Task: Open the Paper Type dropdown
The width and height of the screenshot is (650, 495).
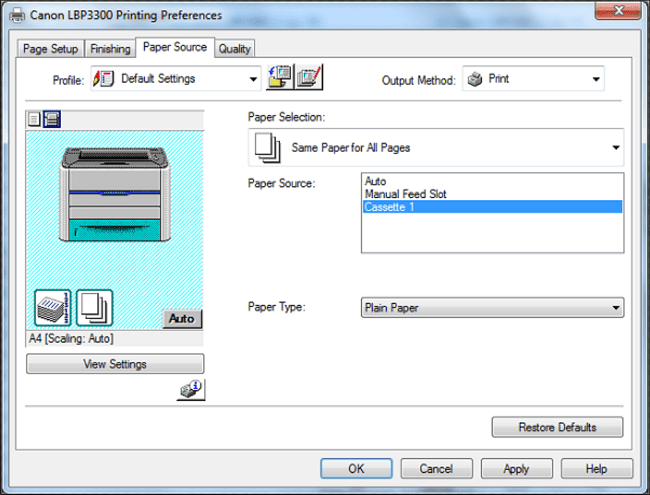Action: (x=492, y=308)
